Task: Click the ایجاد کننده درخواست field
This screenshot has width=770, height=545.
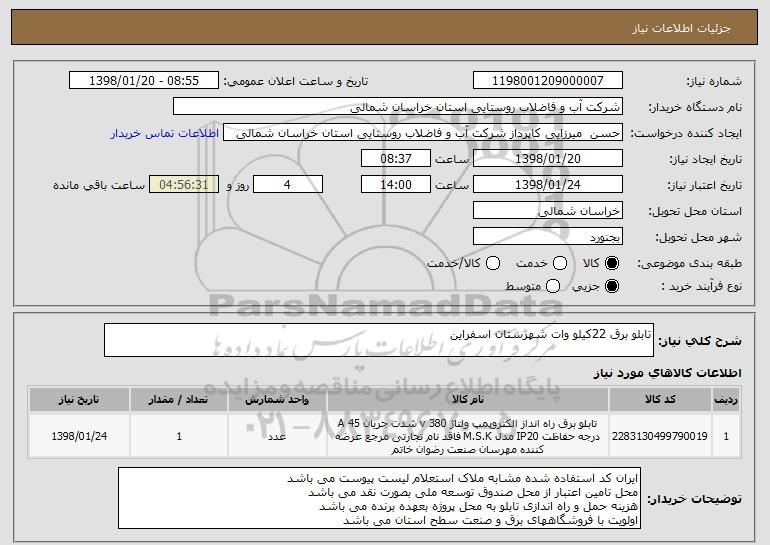Action: coord(423,133)
